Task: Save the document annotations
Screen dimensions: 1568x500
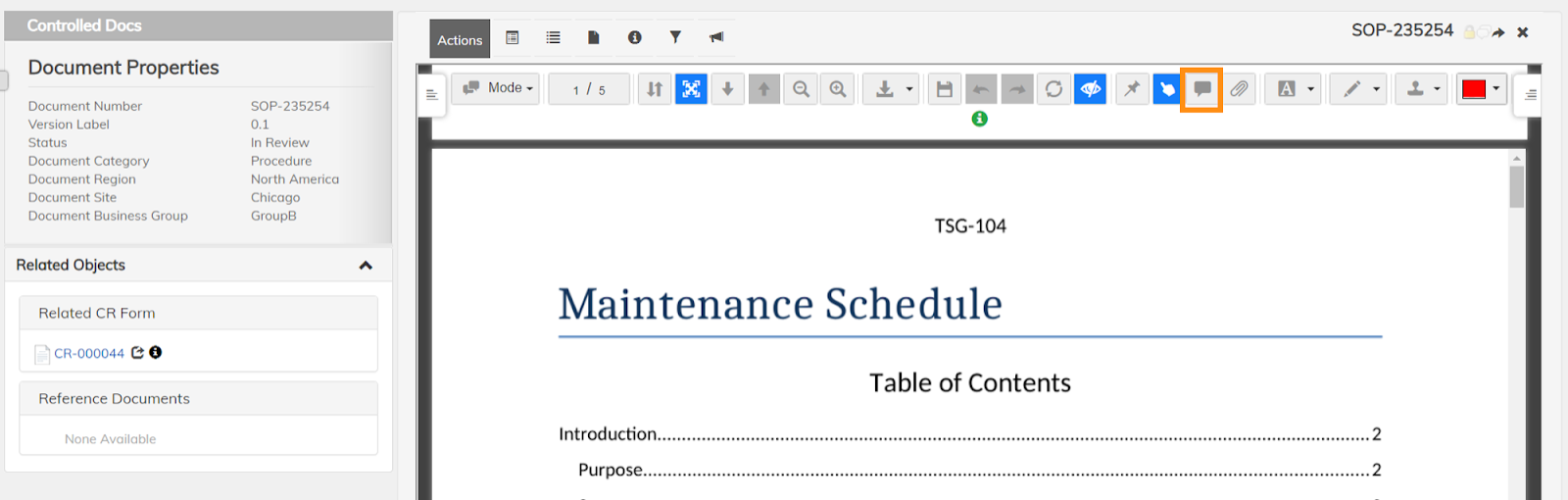Action: [x=944, y=89]
